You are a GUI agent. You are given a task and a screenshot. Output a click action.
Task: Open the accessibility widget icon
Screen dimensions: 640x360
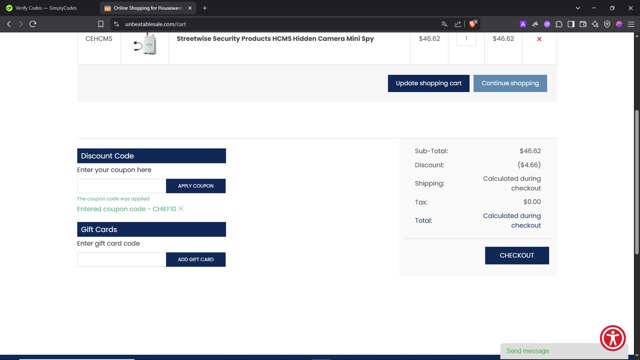point(612,338)
